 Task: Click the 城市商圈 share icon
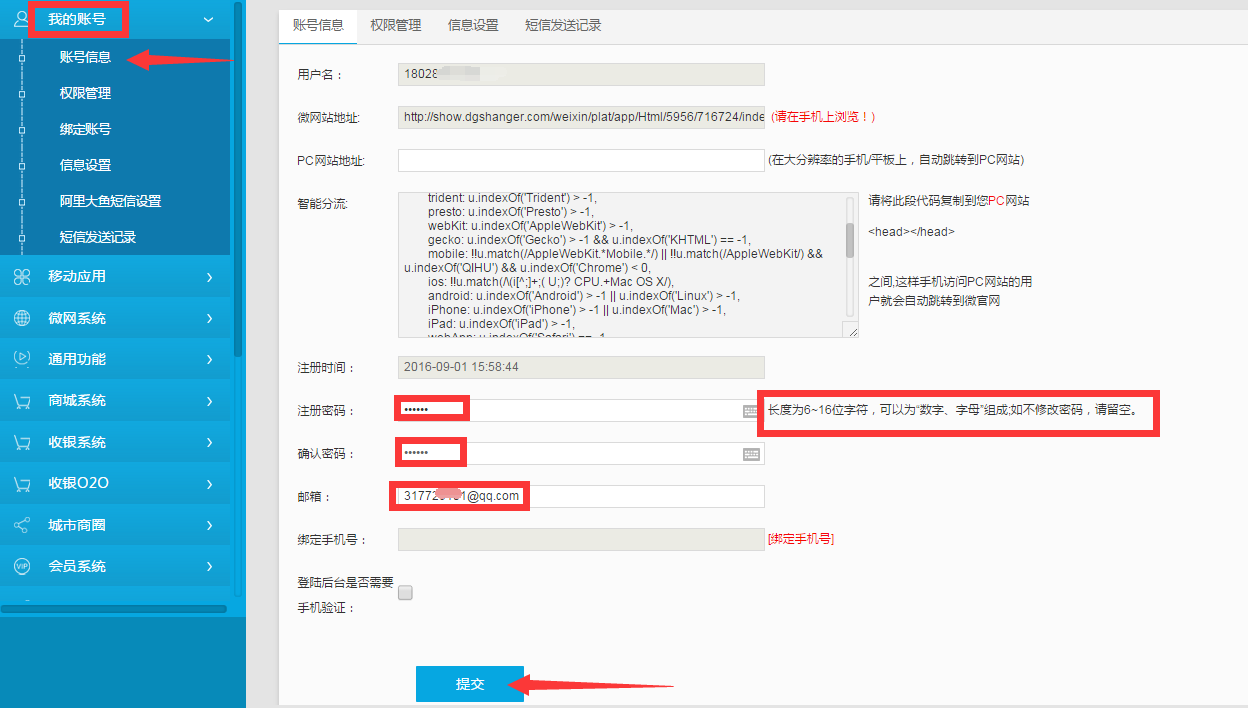click(x=21, y=525)
